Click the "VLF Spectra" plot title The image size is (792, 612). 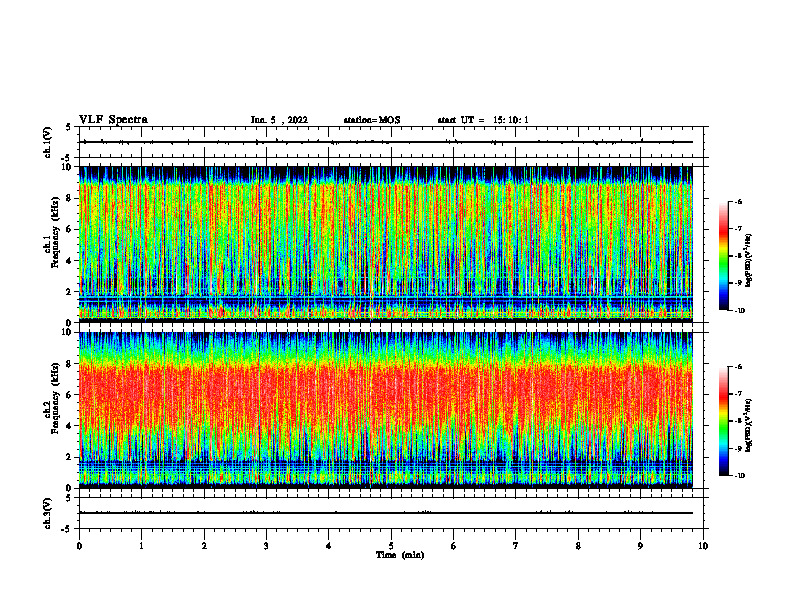coord(113,120)
